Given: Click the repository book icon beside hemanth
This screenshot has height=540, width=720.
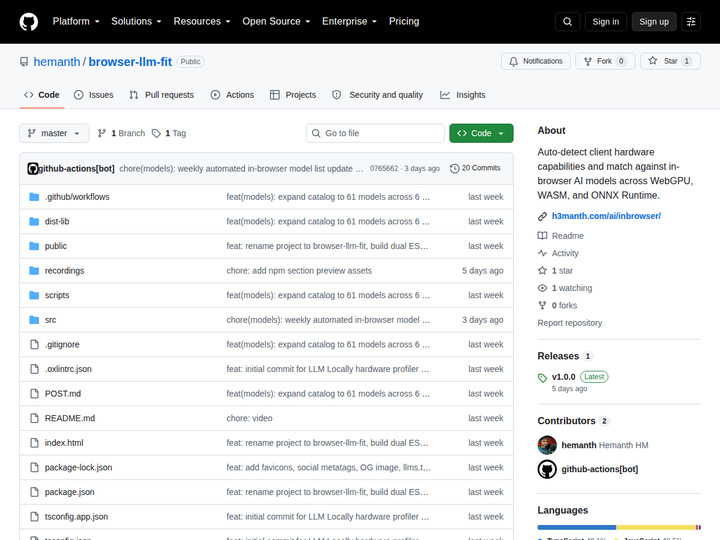Looking at the screenshot, I should (24, 62).
